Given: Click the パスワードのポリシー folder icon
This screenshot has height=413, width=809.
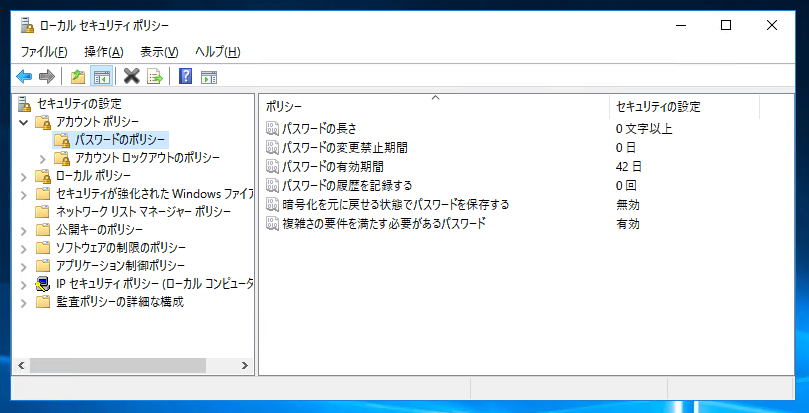Looking at the screenshot, I should [61, 140].
